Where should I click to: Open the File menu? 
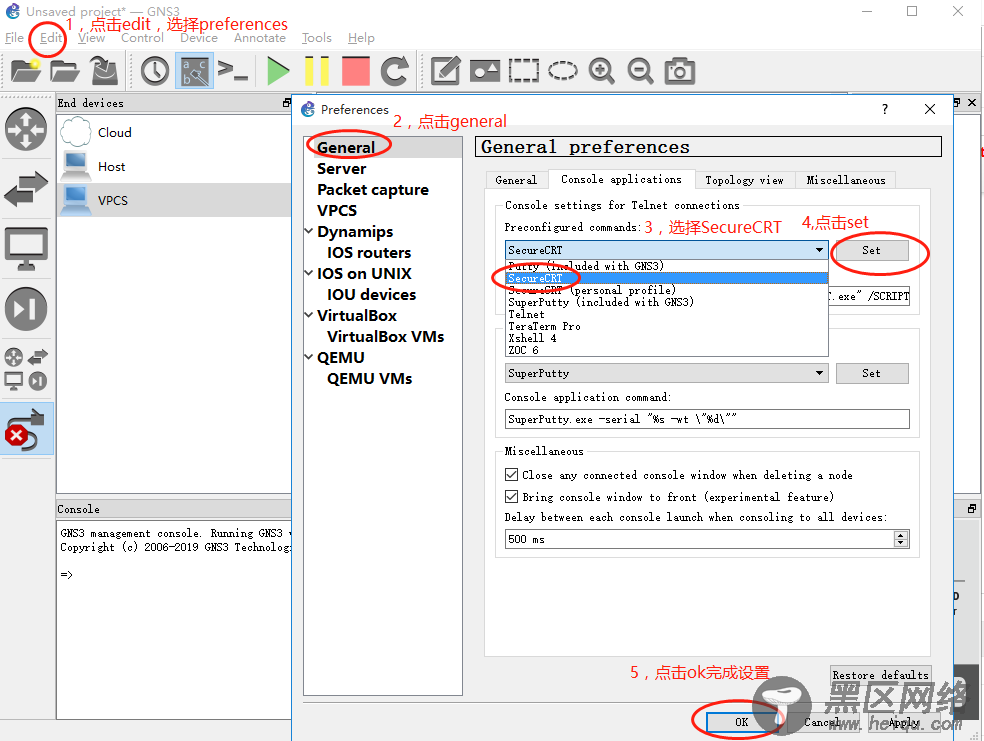(14, 38)
